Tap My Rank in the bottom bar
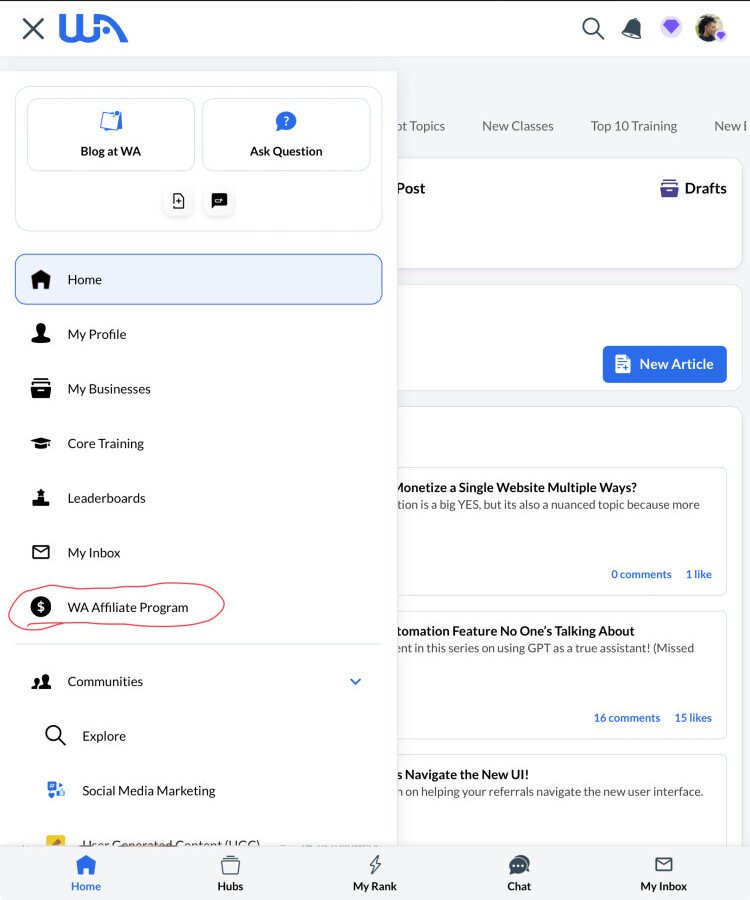This screenshot has height=900, width=750. tap(375, 874)
